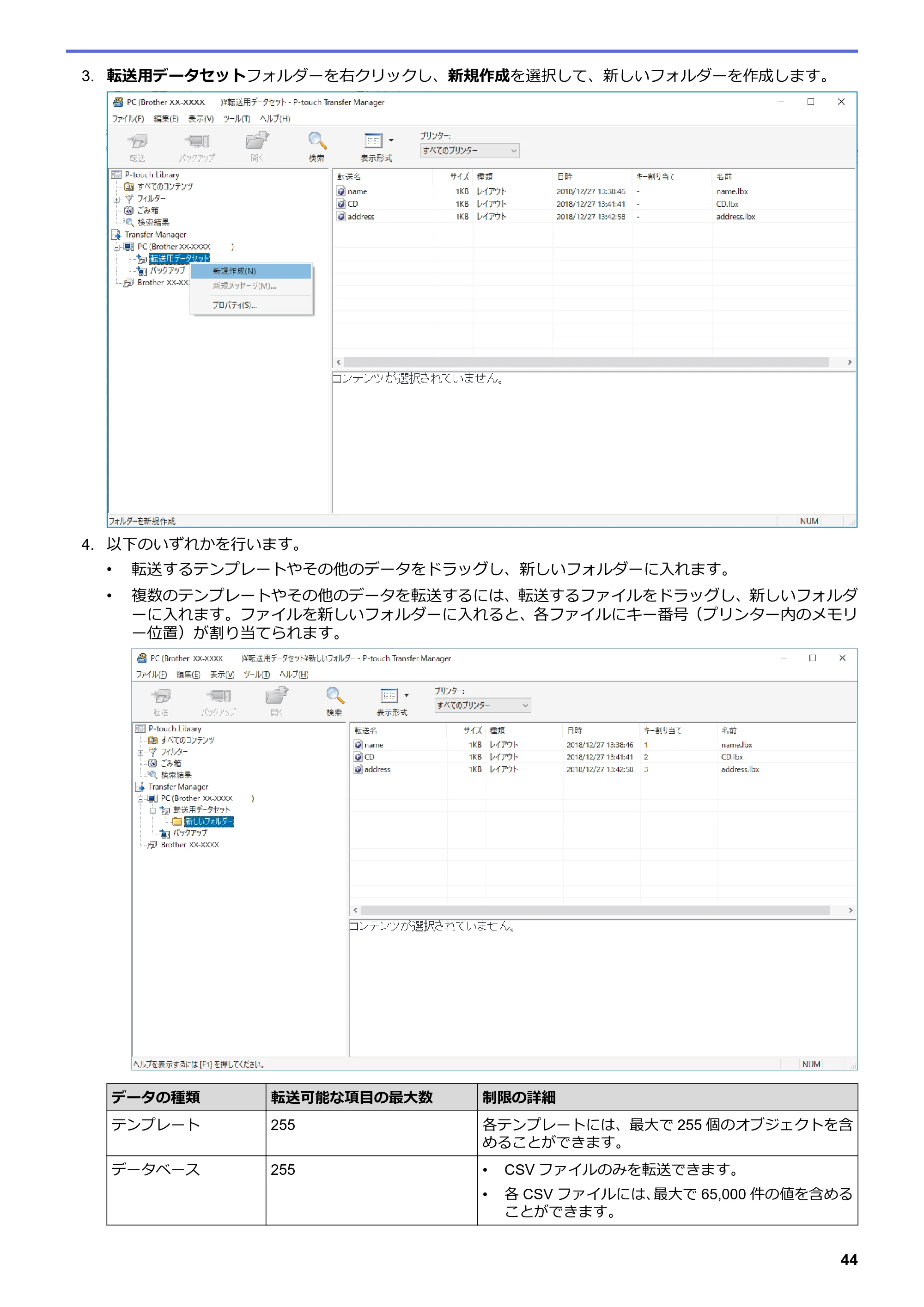Select the address row with dash key assignment

(594, 216)
